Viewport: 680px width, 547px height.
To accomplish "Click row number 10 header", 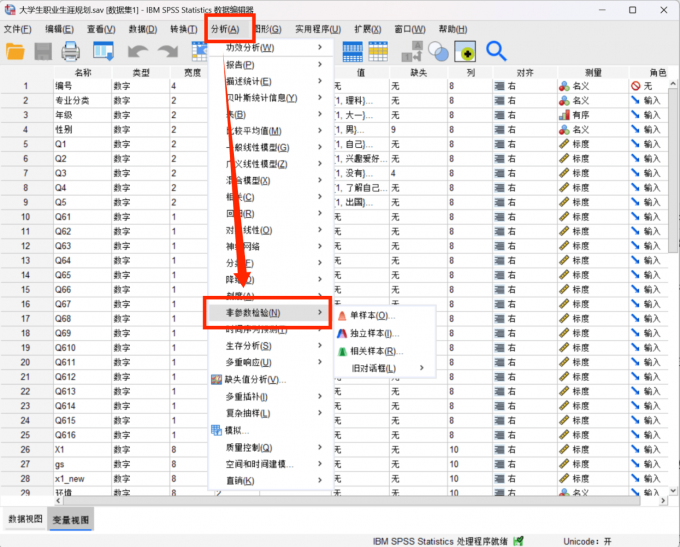I will pos(26,217).
